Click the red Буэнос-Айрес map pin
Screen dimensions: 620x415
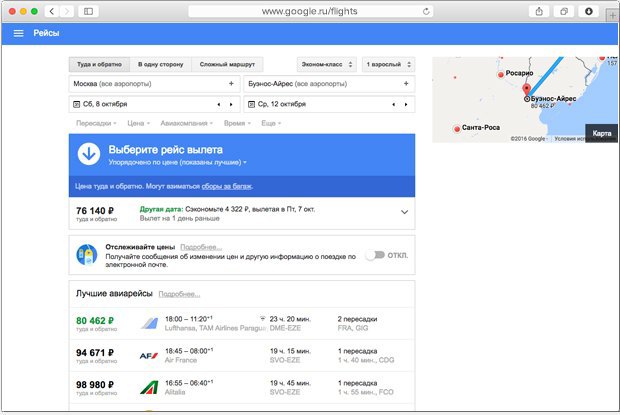(x=526, y=89)
